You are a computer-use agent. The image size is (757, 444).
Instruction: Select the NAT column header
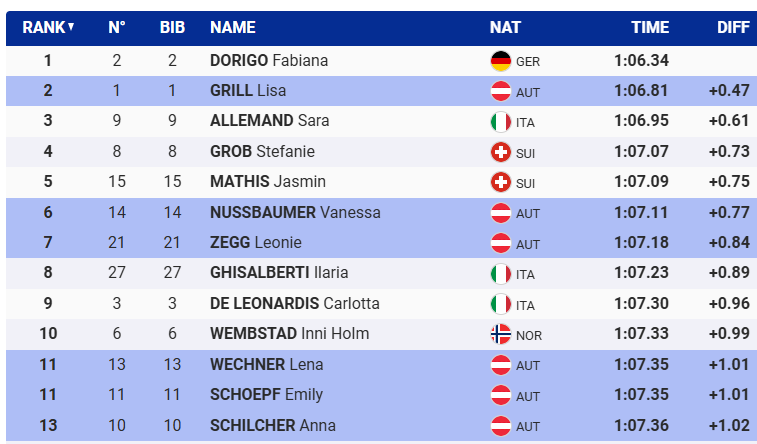504,28
